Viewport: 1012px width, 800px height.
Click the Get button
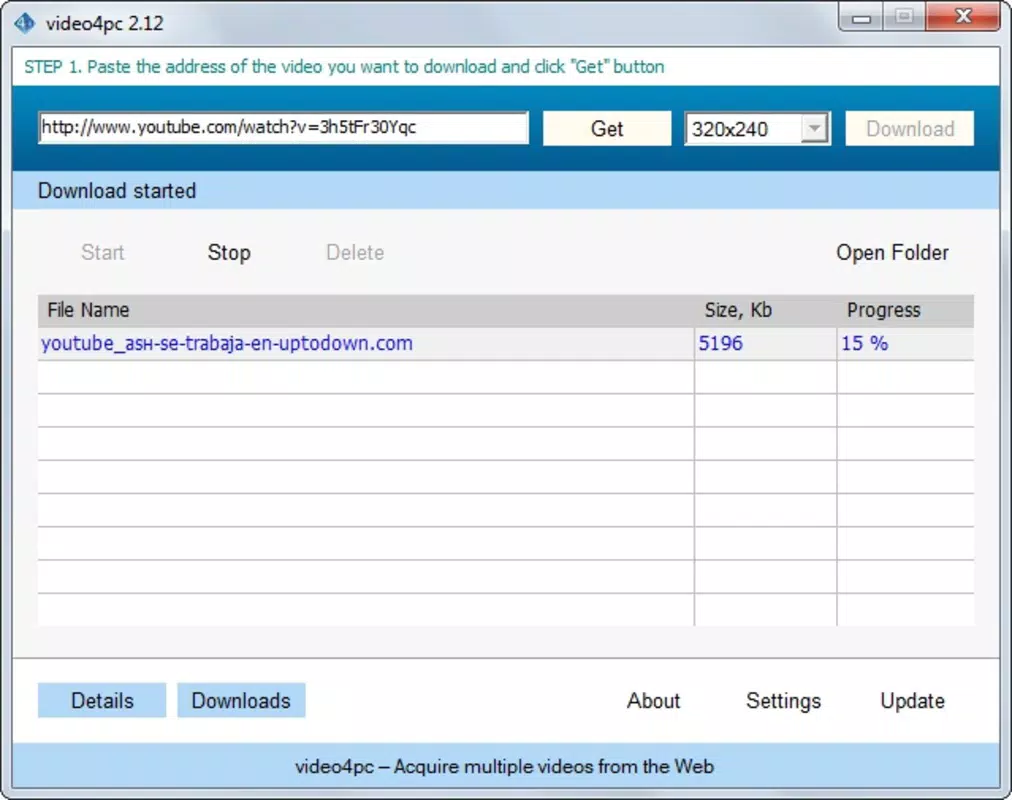click(x=607, y=128)
